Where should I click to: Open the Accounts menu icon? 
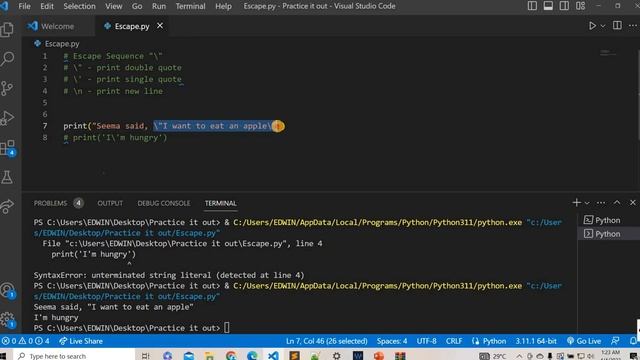click(x=7, y=291)
